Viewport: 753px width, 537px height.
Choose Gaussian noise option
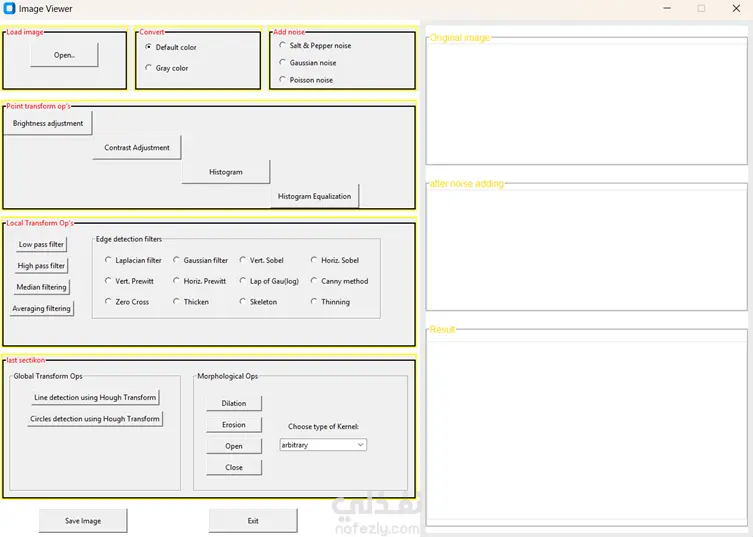point(282,62)
